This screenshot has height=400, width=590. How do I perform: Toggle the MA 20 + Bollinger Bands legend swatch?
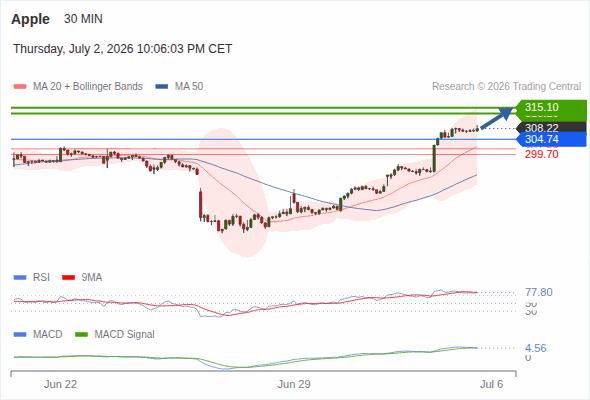(x=20, y=87)
